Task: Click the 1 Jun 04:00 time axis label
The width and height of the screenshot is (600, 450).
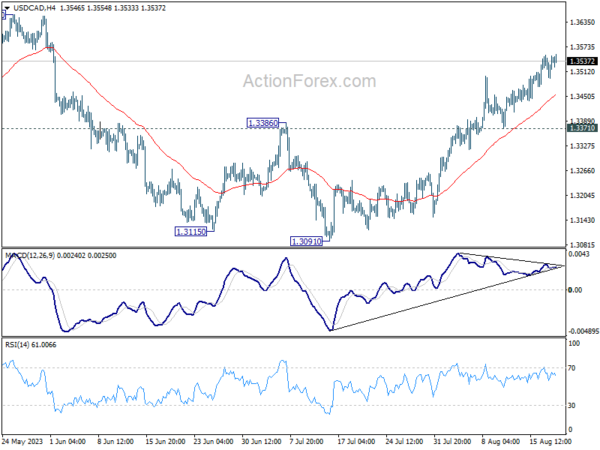Action: pos(68,441)
